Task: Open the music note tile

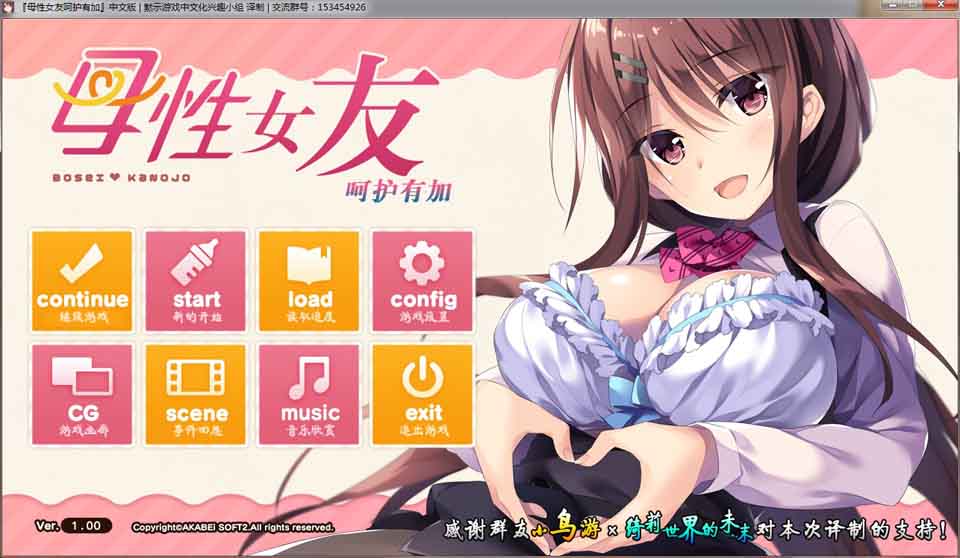Action: coord(309,394)
